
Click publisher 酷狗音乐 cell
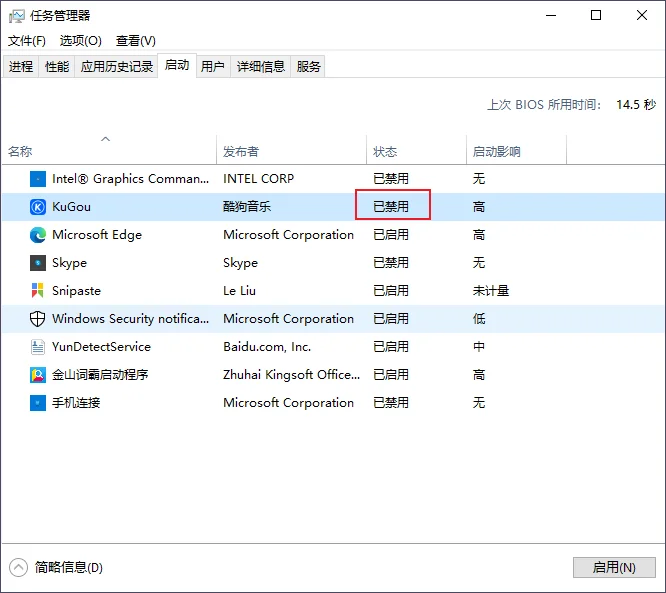pos(247,207)
